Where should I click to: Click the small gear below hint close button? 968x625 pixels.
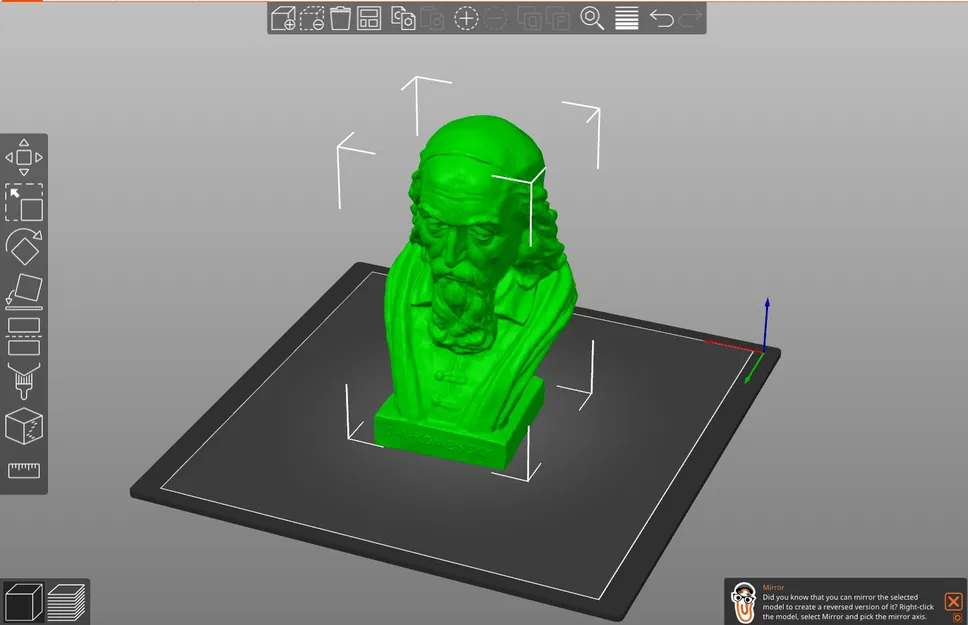click(958, 618)
